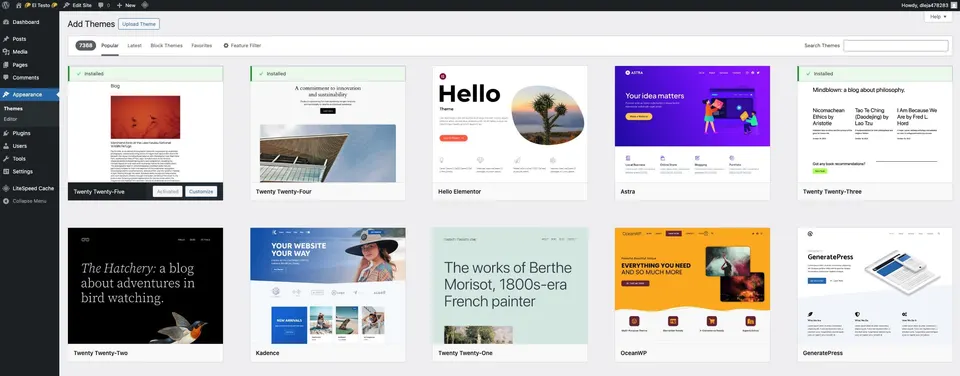The image size is (960, 376).
Task: Click Customize on Twenty Twenty-Five
Action: 201,192
